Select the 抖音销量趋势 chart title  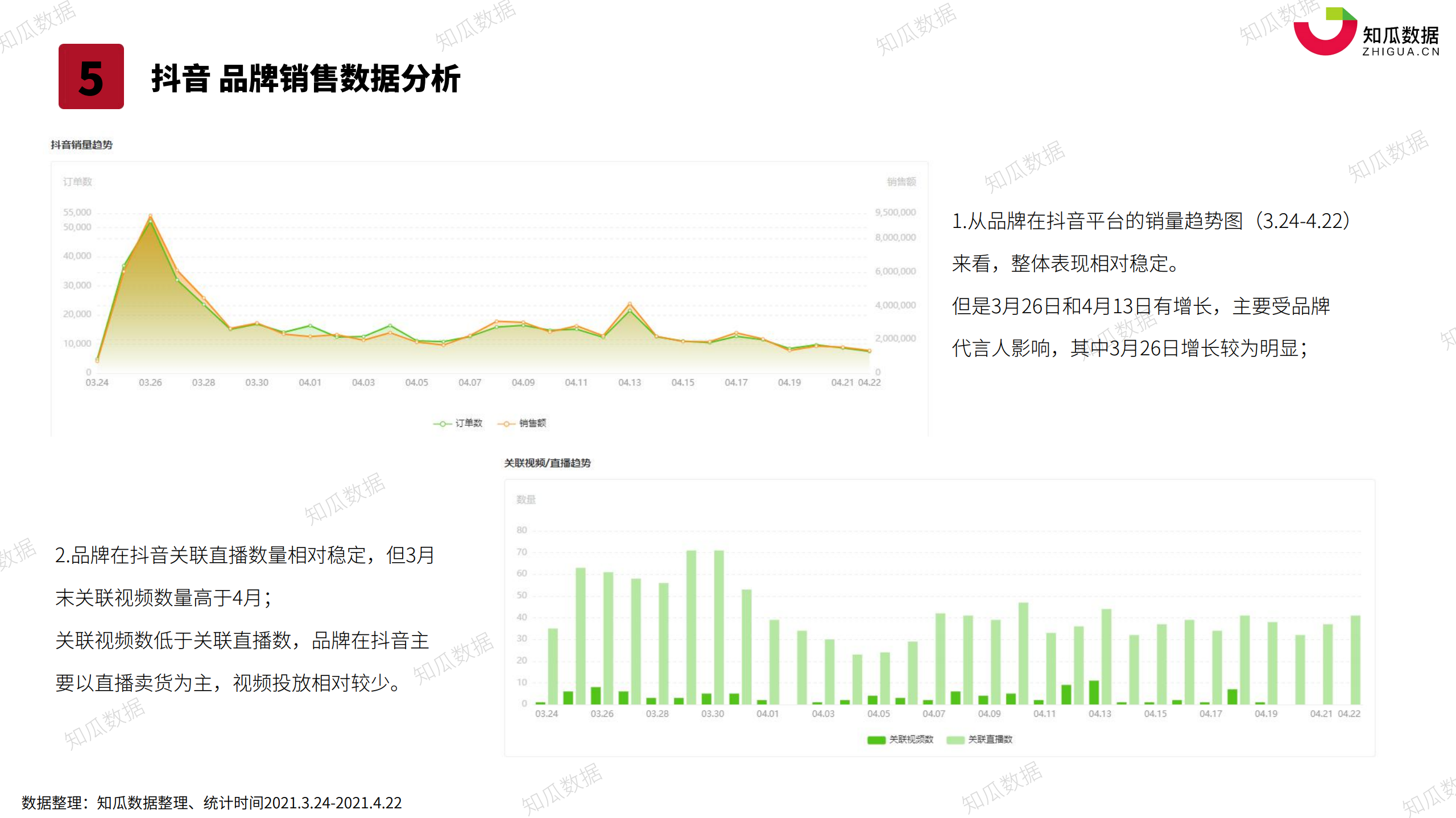pyautogui.click(x=81, y=145)
